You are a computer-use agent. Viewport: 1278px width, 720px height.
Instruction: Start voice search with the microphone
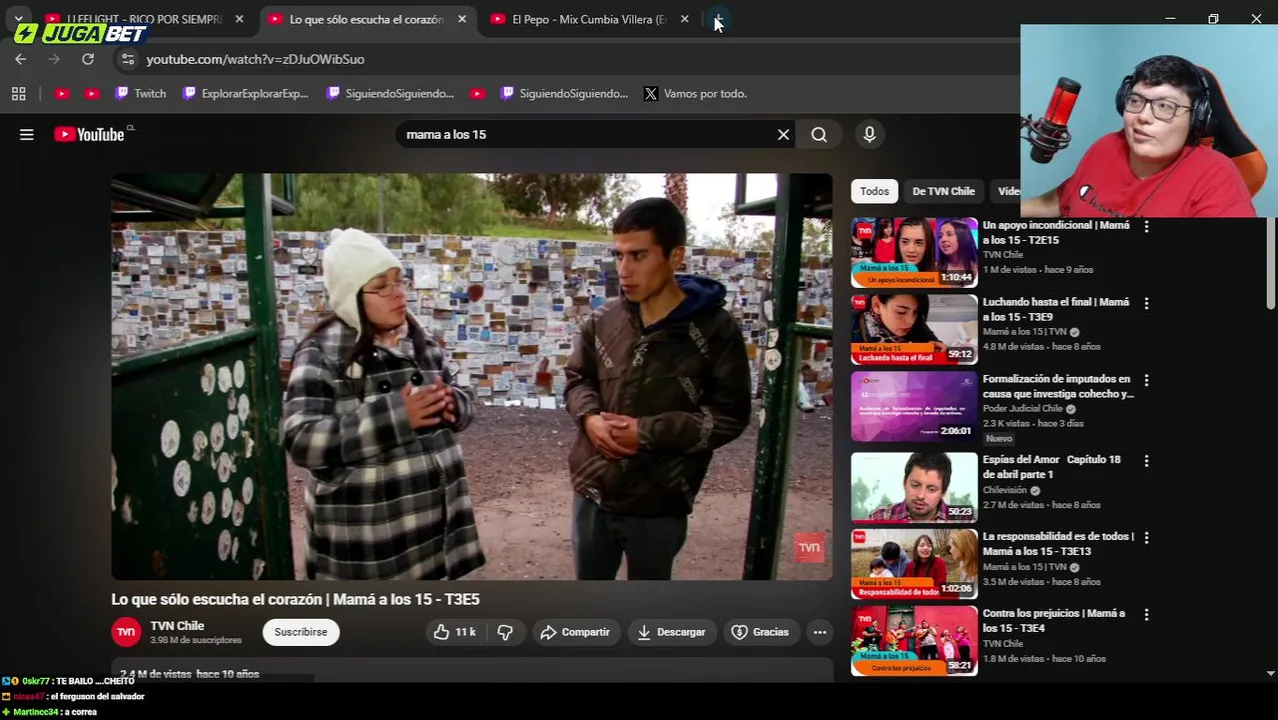869,134
